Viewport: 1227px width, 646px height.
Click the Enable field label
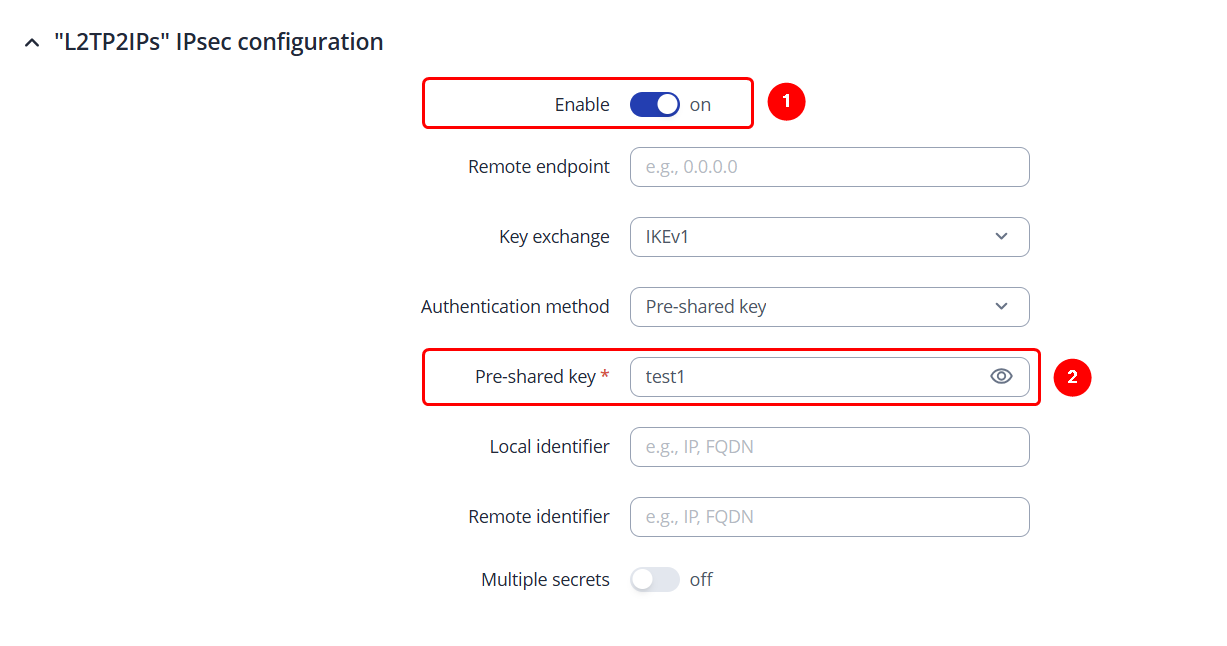pos(582,105)
